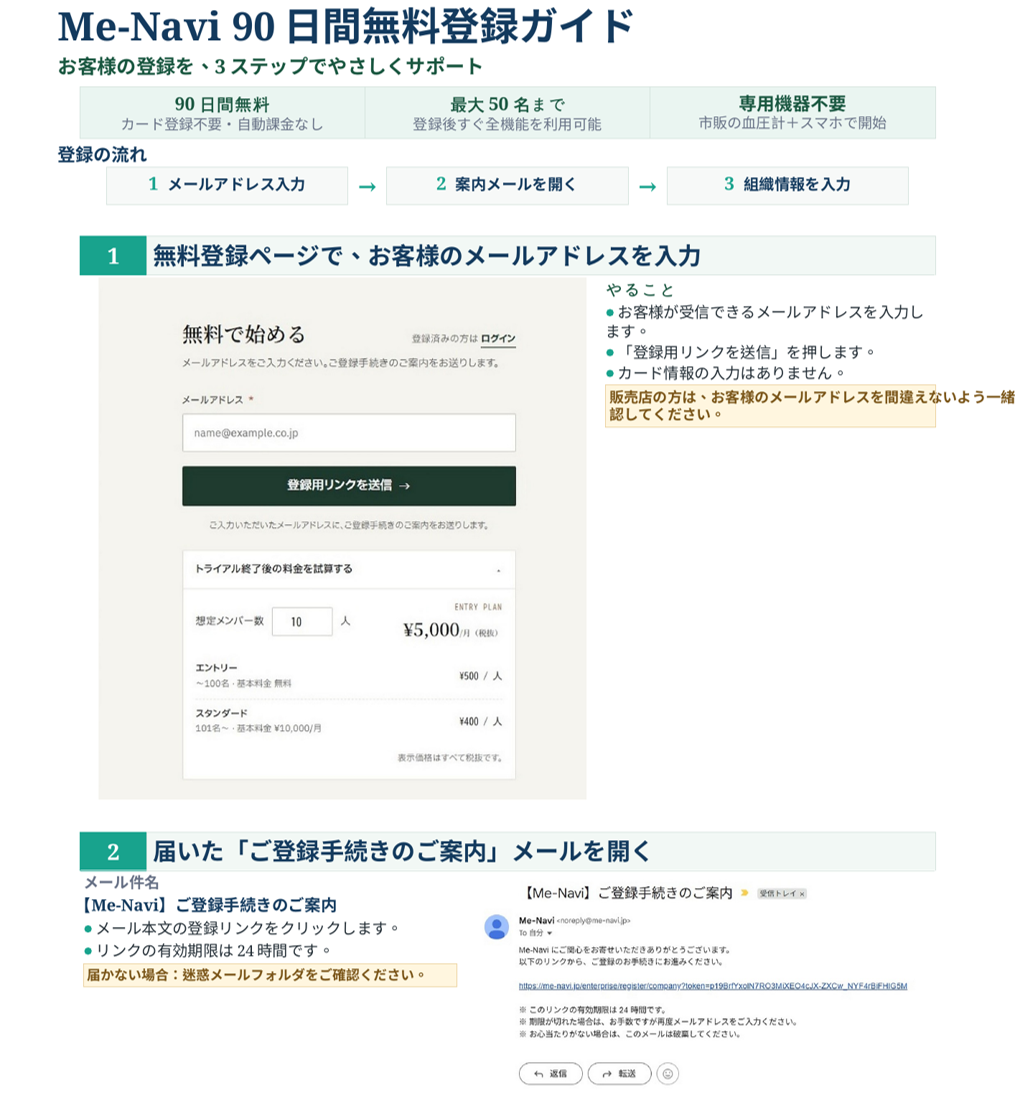Click the noreply@me-navi.jp sender address
1015x1113 pixels.
(593, 921)
